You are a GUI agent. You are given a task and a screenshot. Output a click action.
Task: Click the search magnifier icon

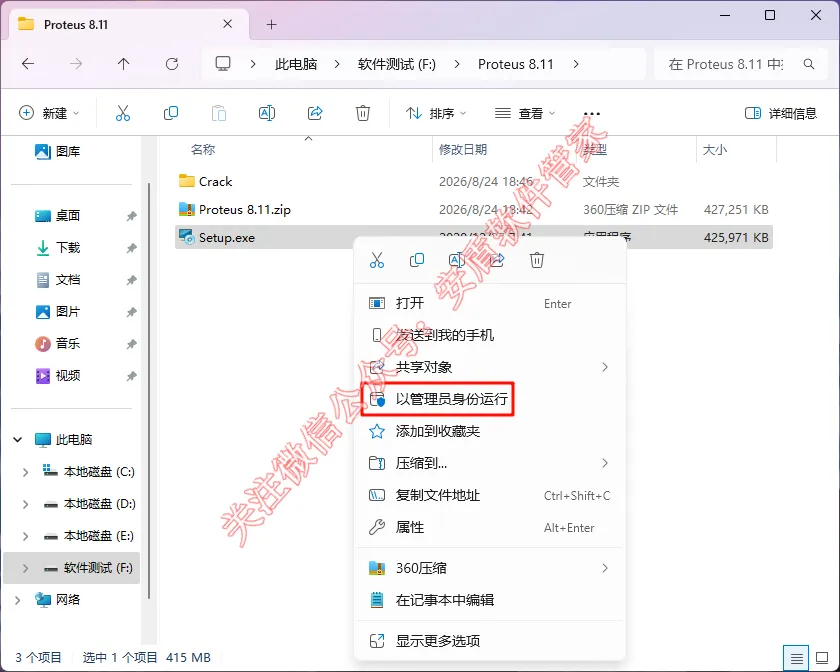point(809,64)
